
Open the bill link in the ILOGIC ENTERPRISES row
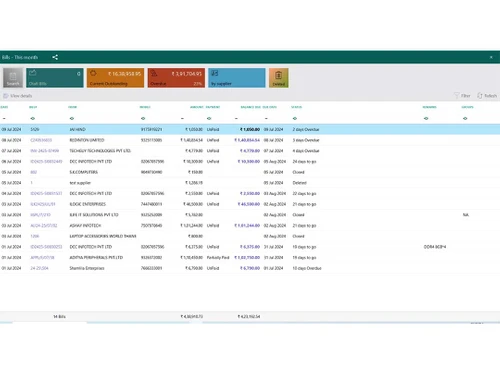tap(43, 204)
